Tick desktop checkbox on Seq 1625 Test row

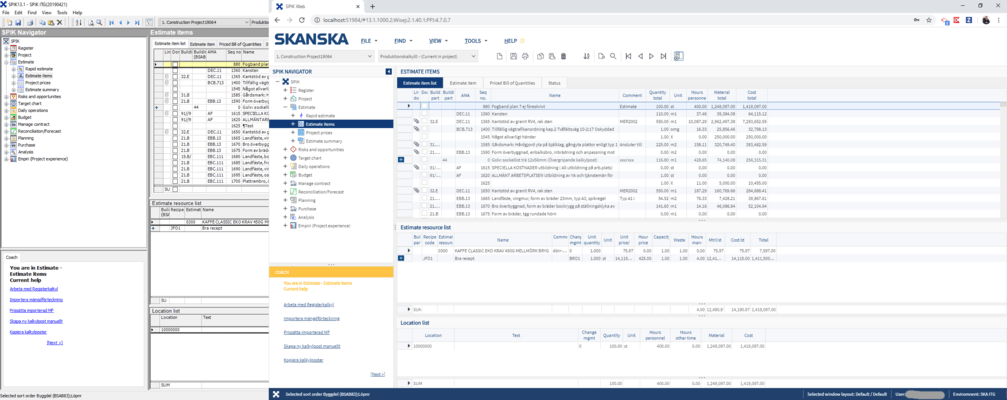pos(174,125)
